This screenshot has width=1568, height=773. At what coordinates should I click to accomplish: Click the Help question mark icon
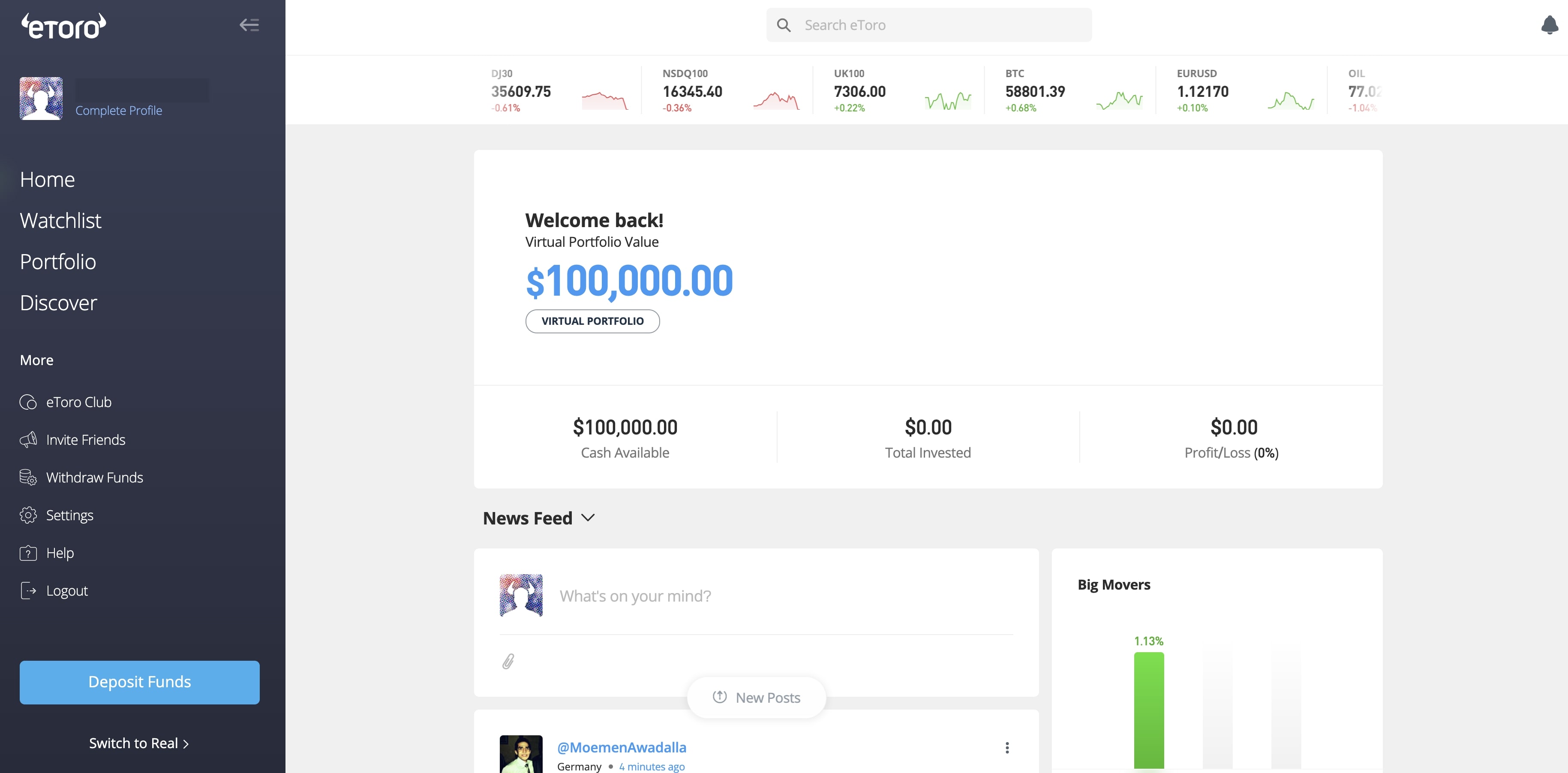(28, 553)
